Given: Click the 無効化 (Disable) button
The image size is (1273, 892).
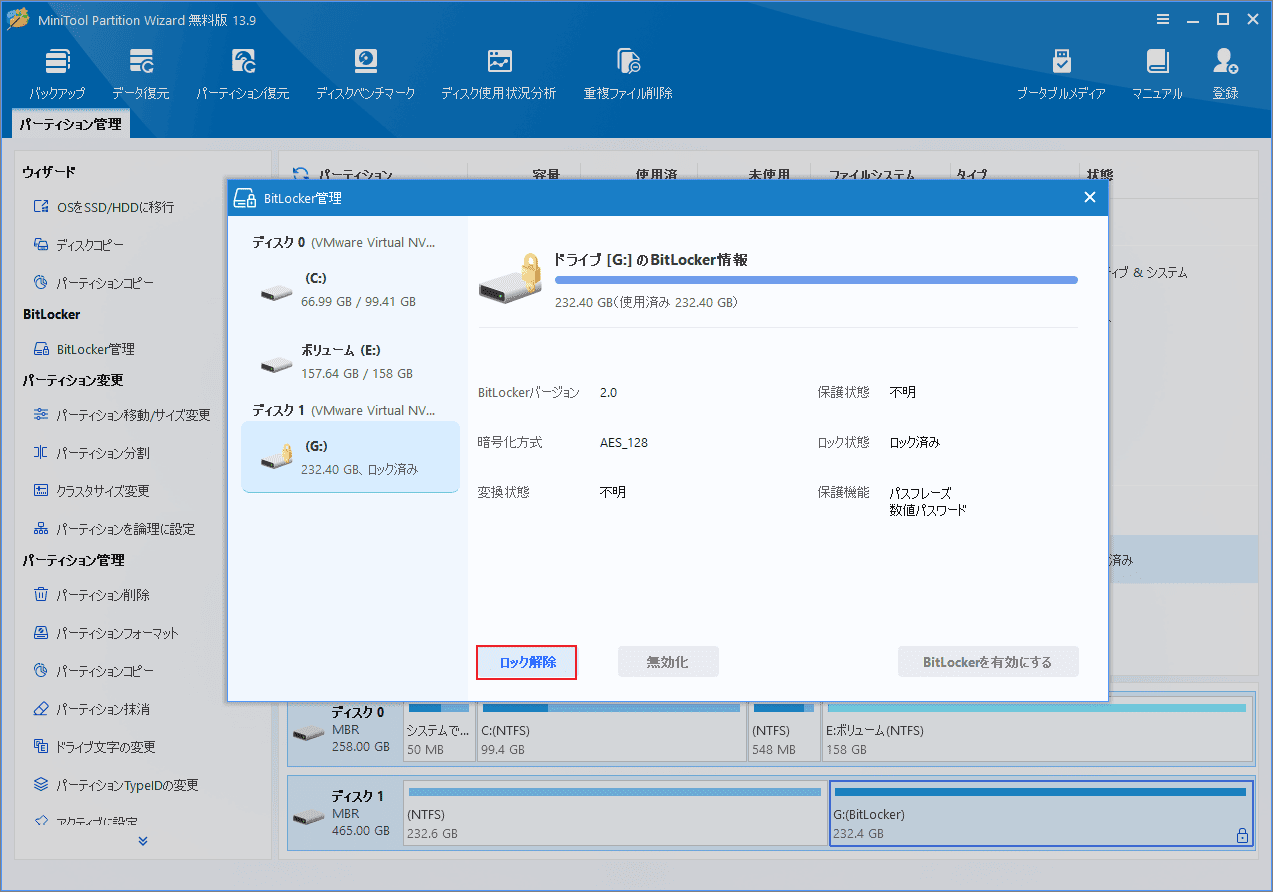Looking at the screenshot, I should pos(668,662).
